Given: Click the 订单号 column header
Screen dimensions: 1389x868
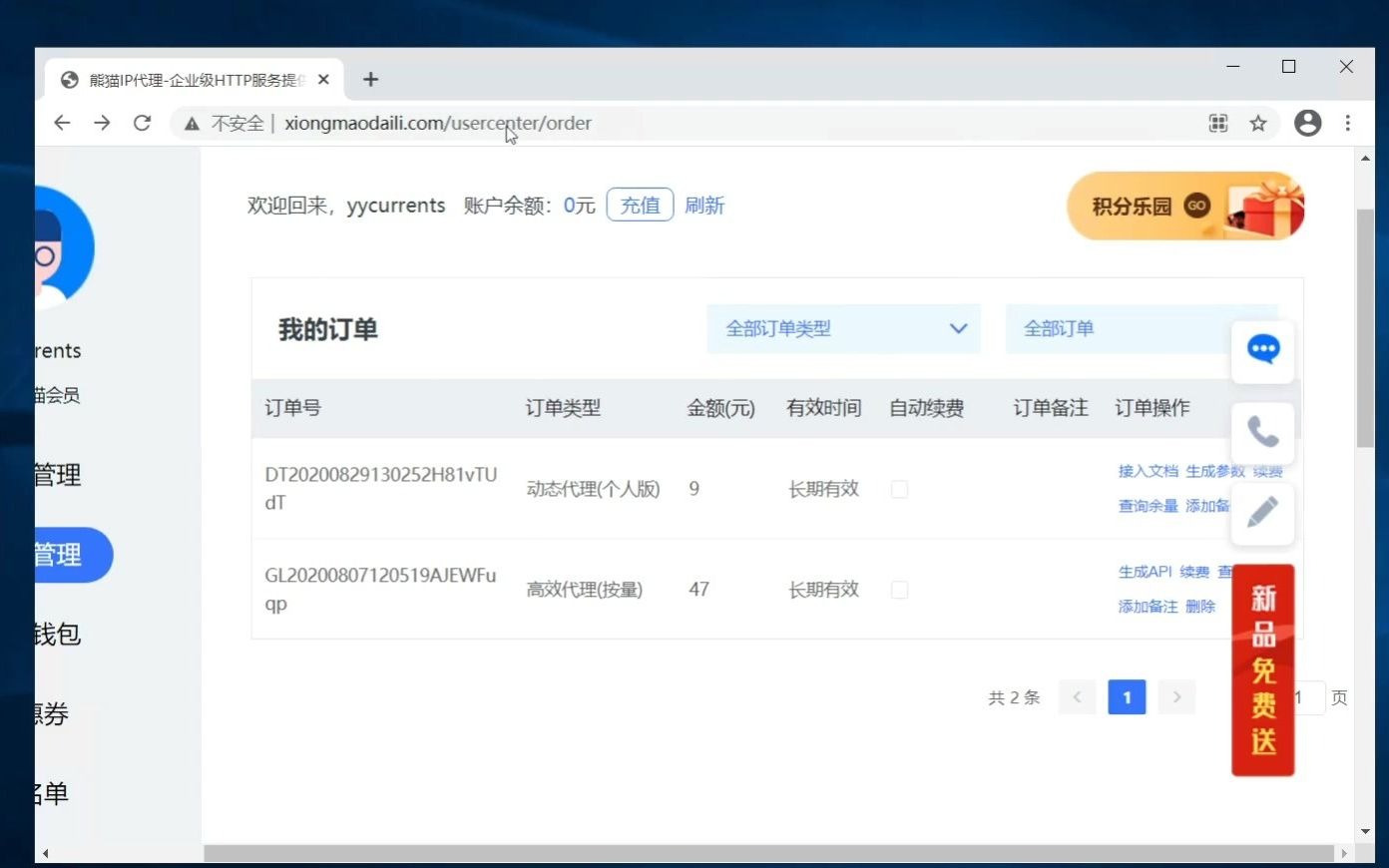Looking at the screenshot, I should (x=292, y=408).
